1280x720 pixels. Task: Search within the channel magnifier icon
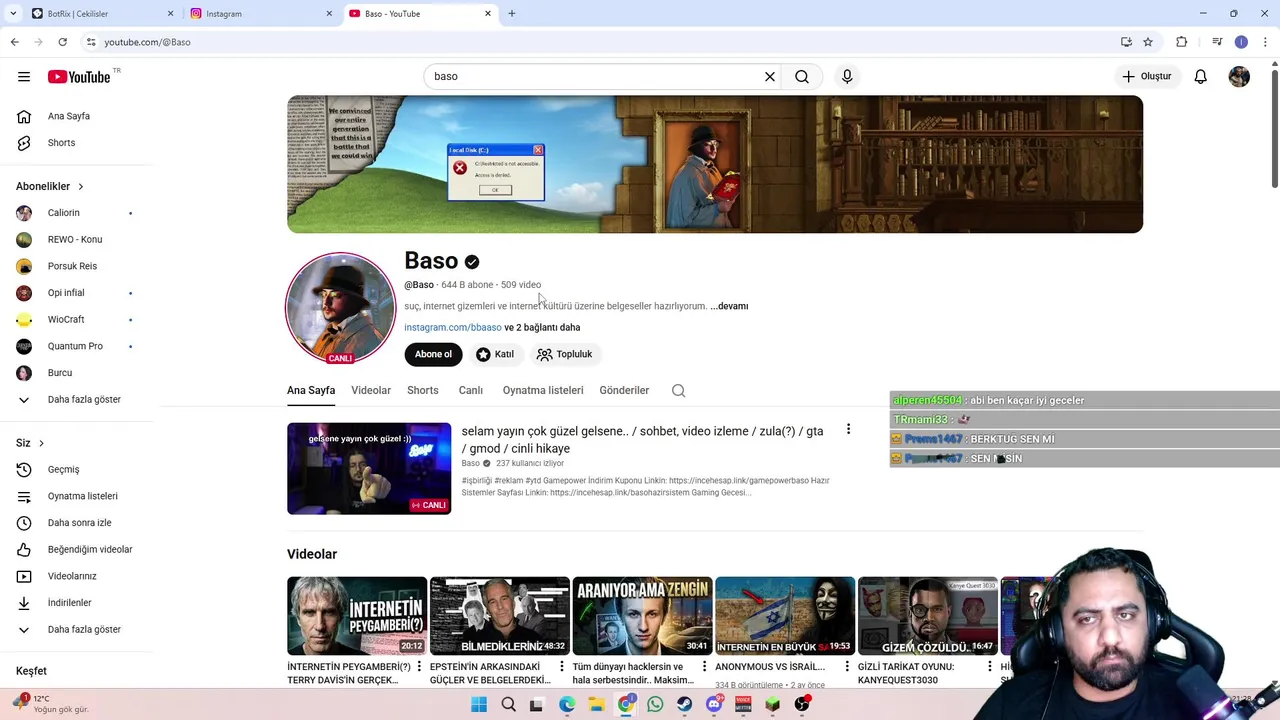pyautogui.click(x=679, y=391)
